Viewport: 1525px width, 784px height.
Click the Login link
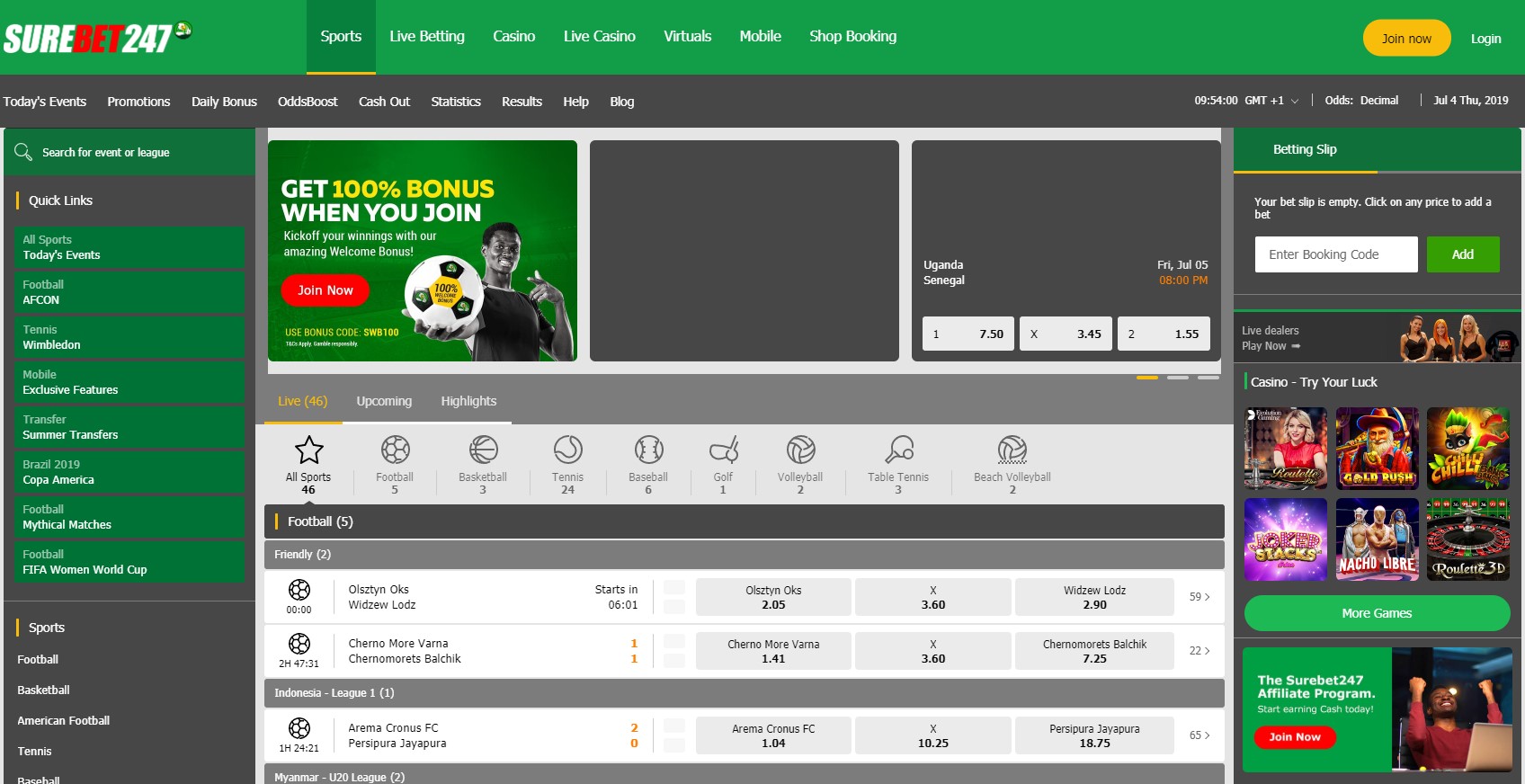pyautogui.click(x=1485, y=39)
